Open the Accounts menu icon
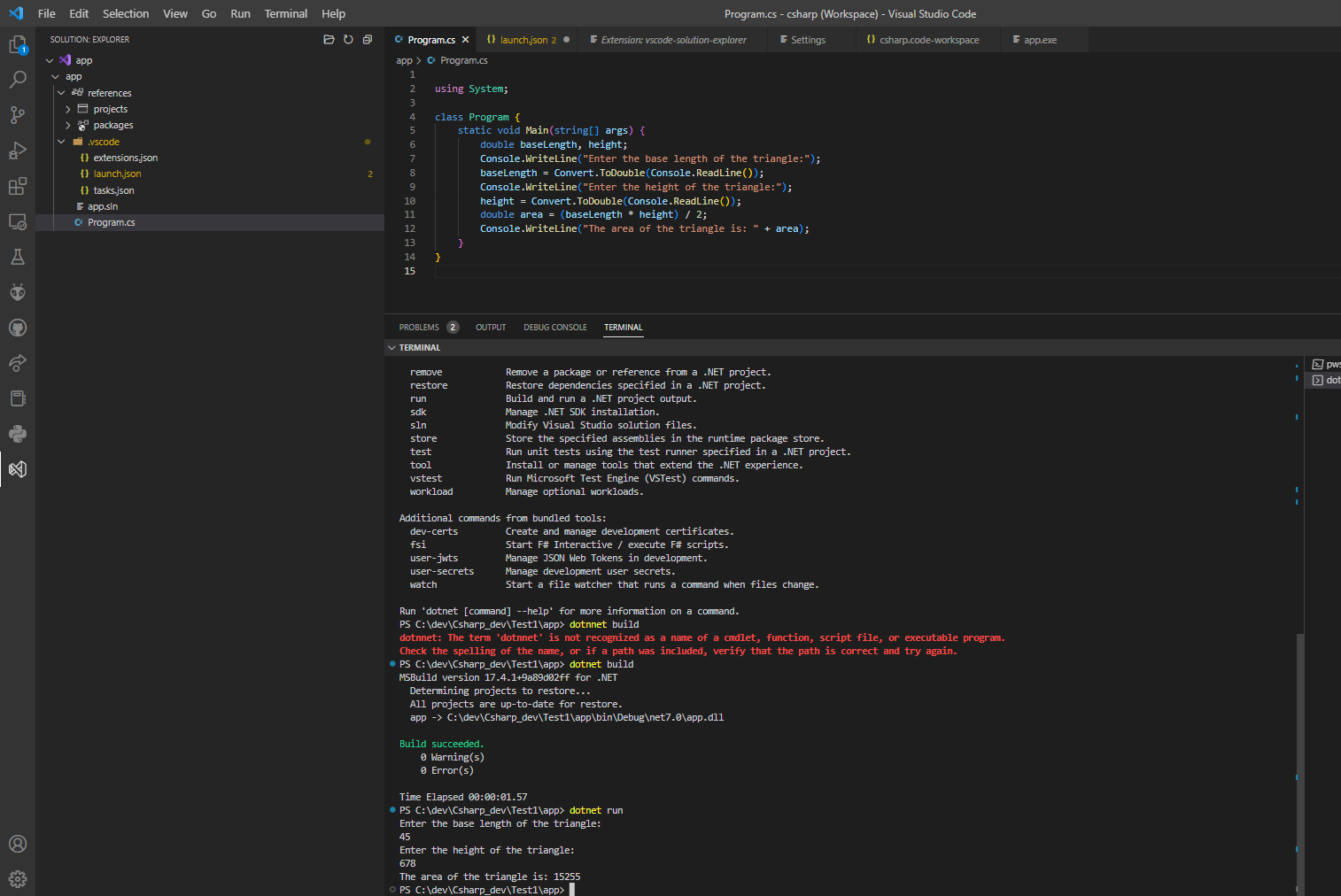This screenshot has height=896, width=1341. [18, 844]
